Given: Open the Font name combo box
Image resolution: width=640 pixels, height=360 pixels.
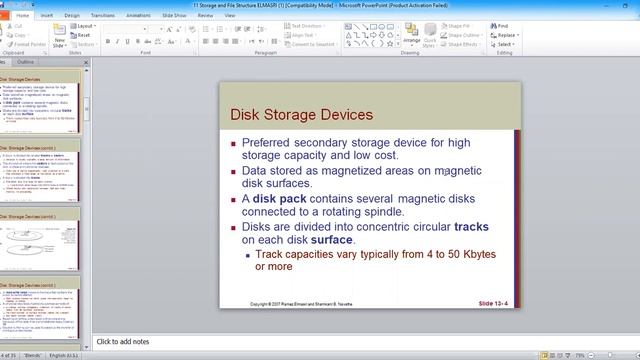Looking at the screenshot, I should coord(125,29).
